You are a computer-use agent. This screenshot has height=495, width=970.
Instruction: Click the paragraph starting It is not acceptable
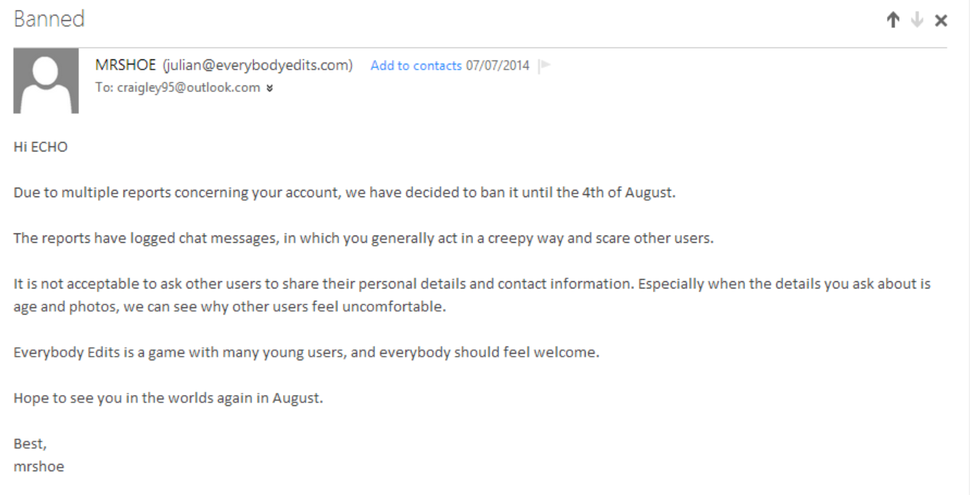click(472, 295)
